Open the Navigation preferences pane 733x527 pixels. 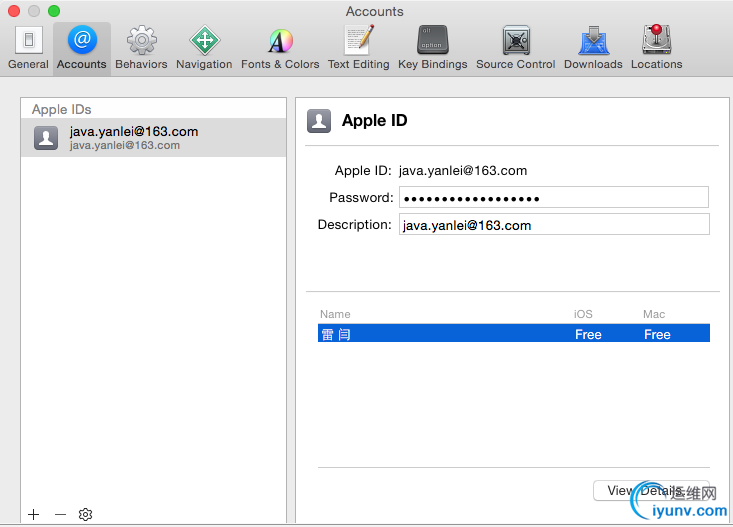click(x=204, y=48)
